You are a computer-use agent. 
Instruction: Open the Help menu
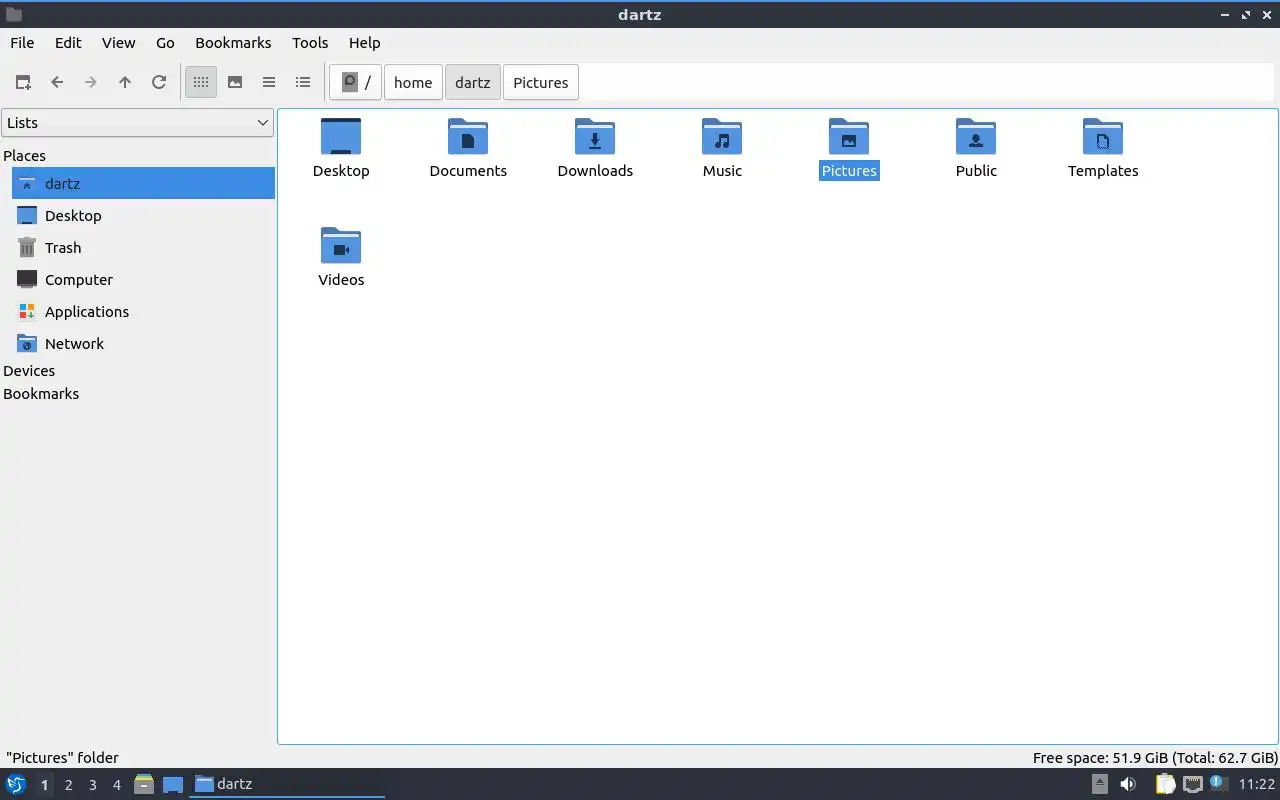click(364, 43)
